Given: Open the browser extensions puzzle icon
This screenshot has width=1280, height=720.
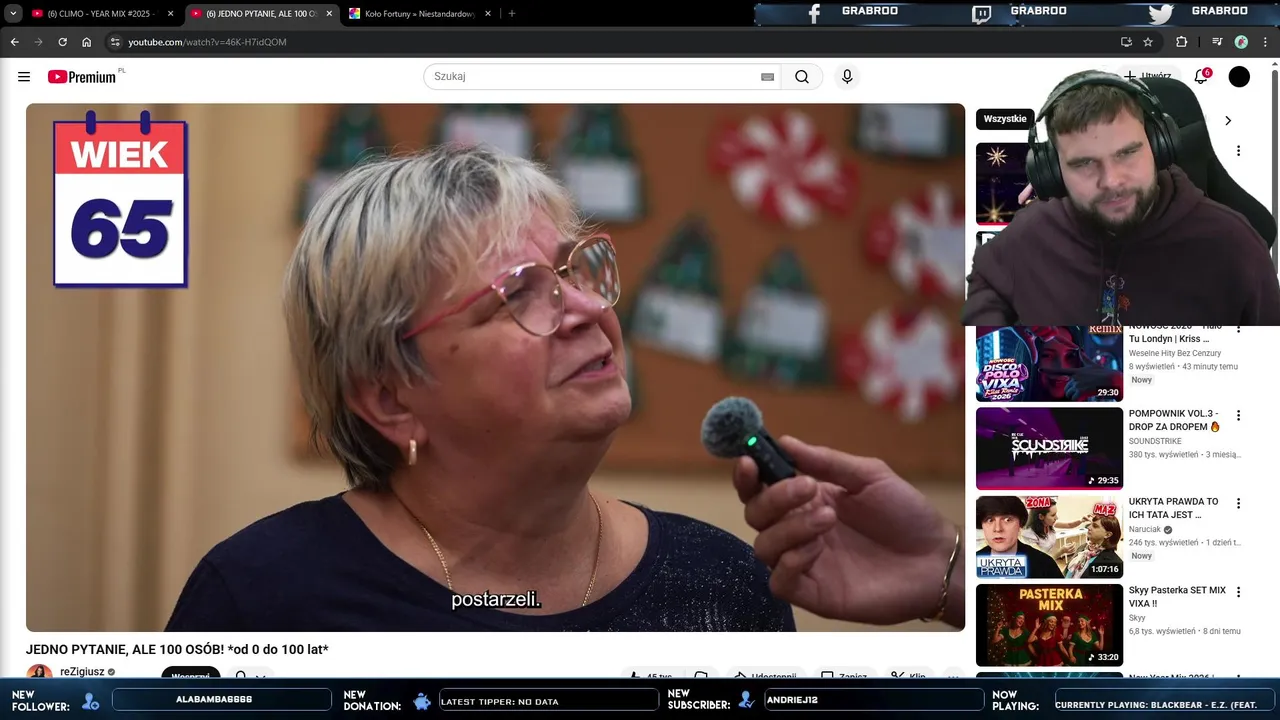Looking at the screenshot, I should pyautogui.click(x=1182, y=42).
